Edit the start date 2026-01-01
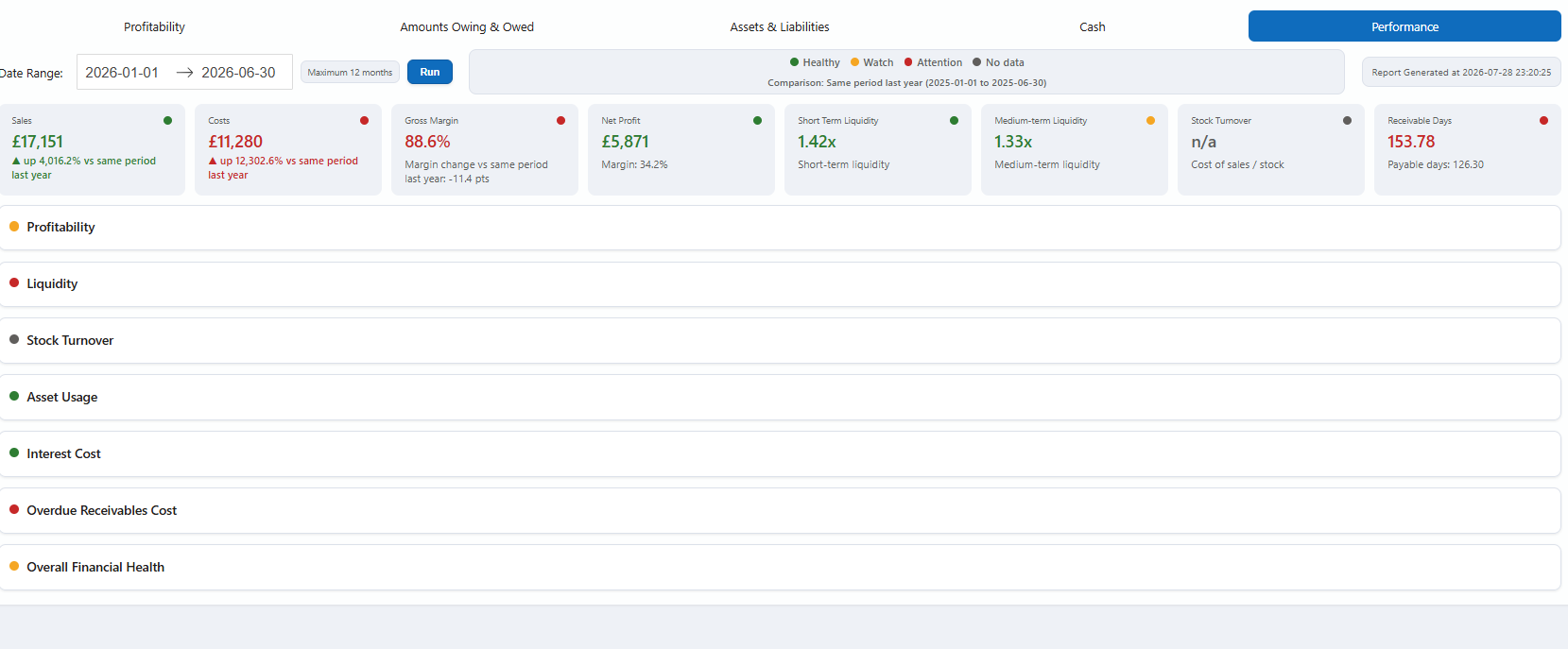The height and width of the screenshot is (649, 1568). (122, 72)
